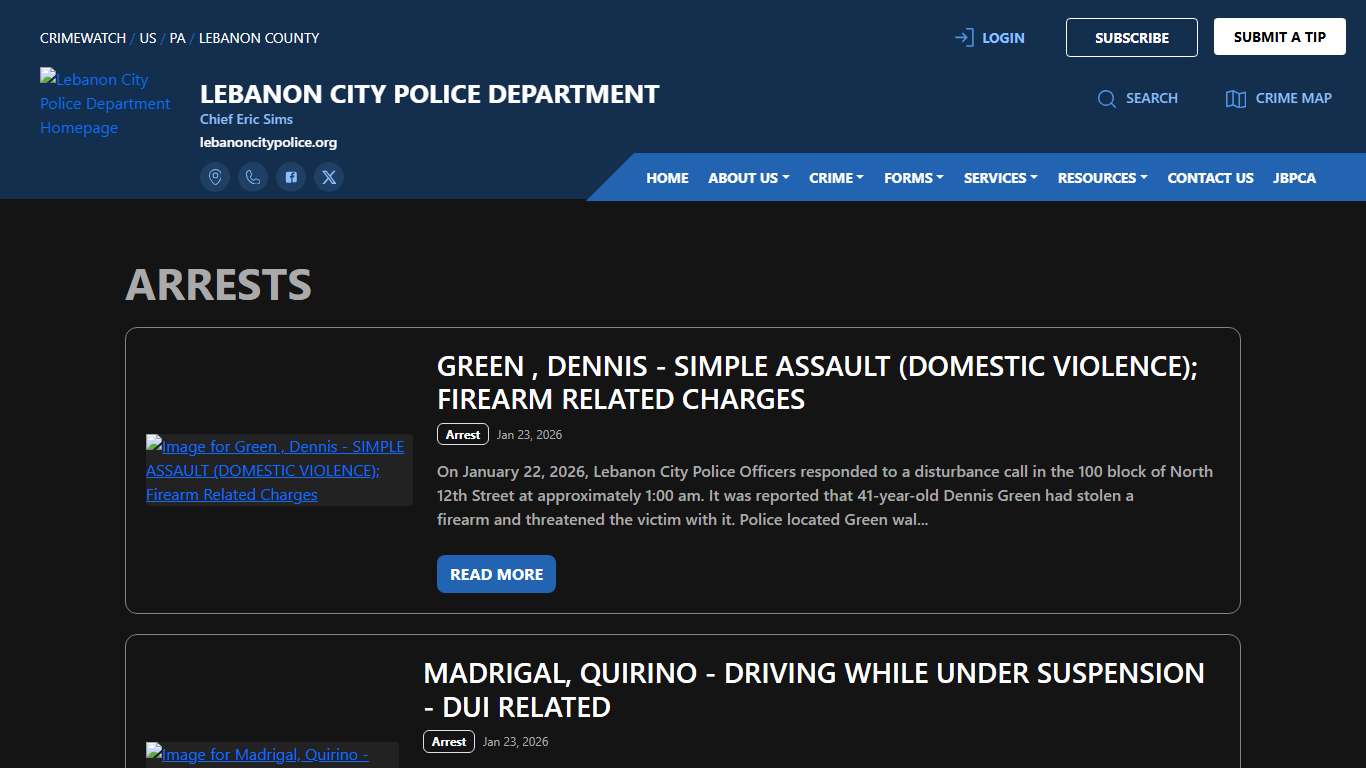Click the Lebanon City Police Department homepage logo
The width and height of the screenshot is (1366, 768).
(x=105, y=103)
